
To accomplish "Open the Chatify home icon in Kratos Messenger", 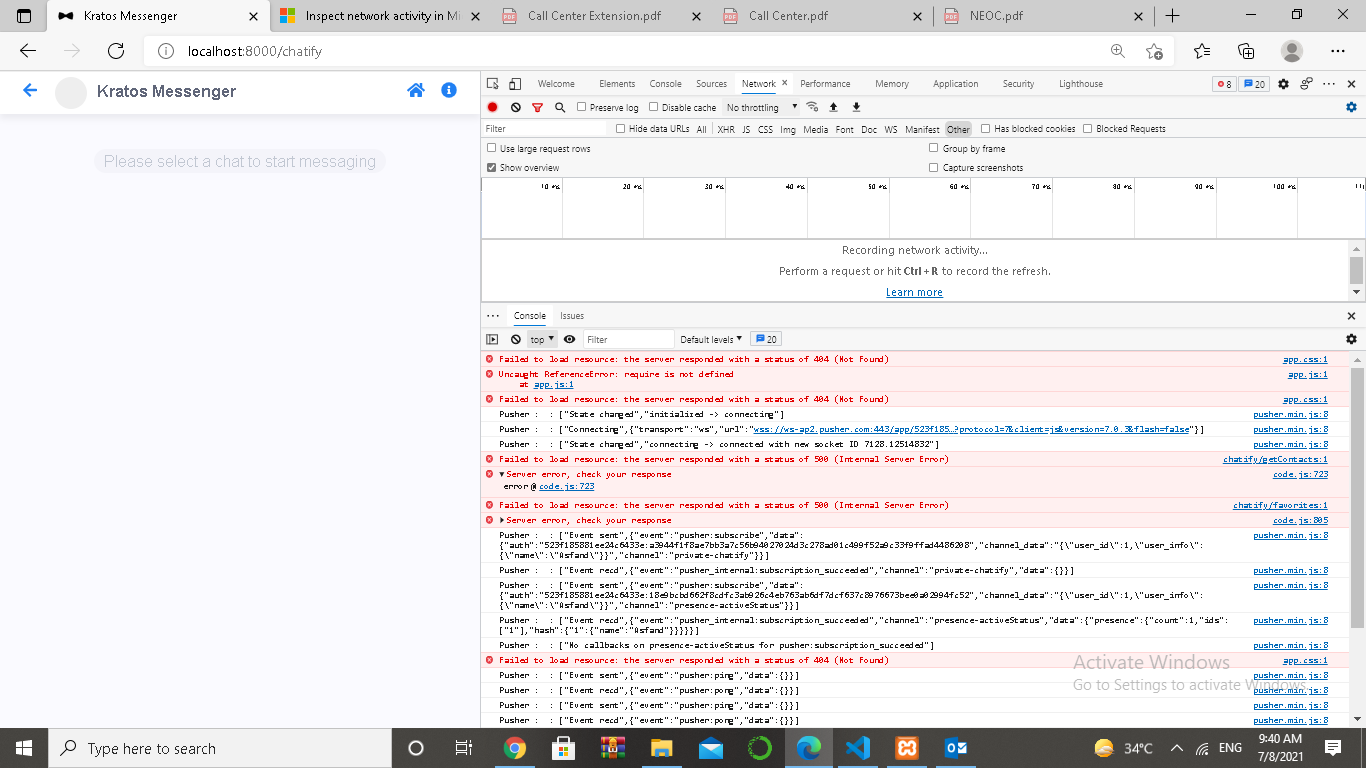I will coord(415,90).
